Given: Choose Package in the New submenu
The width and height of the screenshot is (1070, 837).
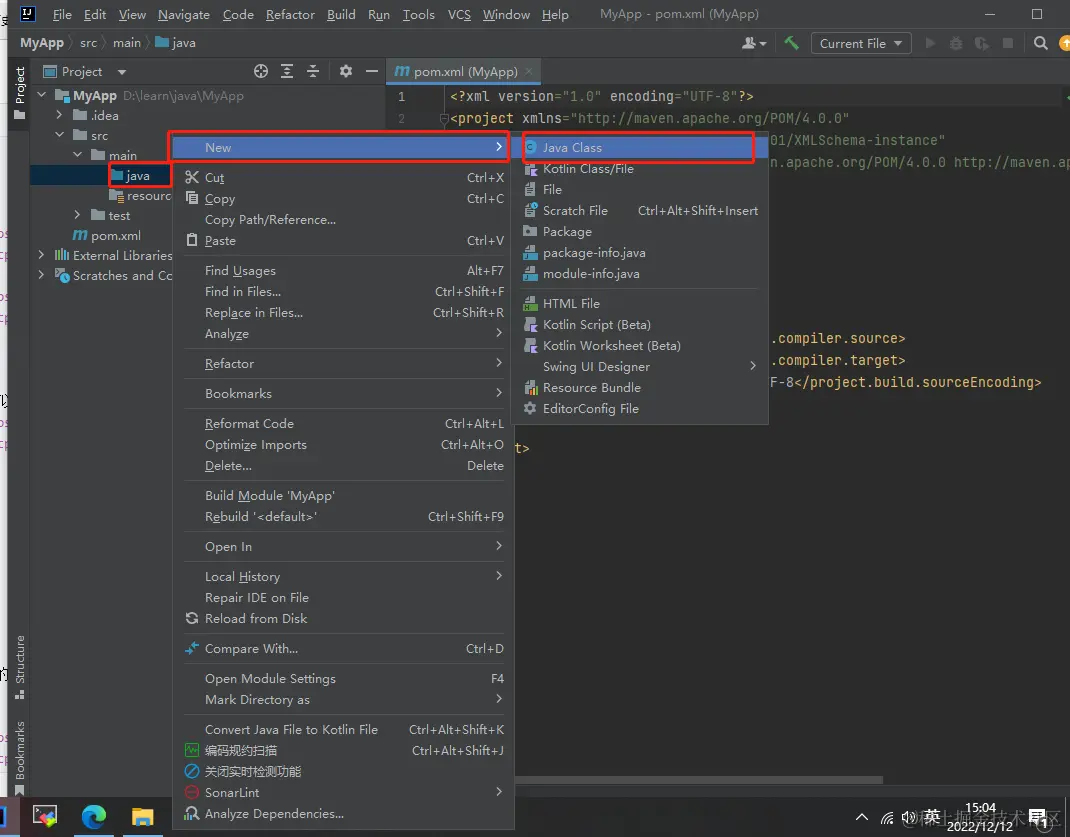Looking at the screenshot, I should (567, 231).
